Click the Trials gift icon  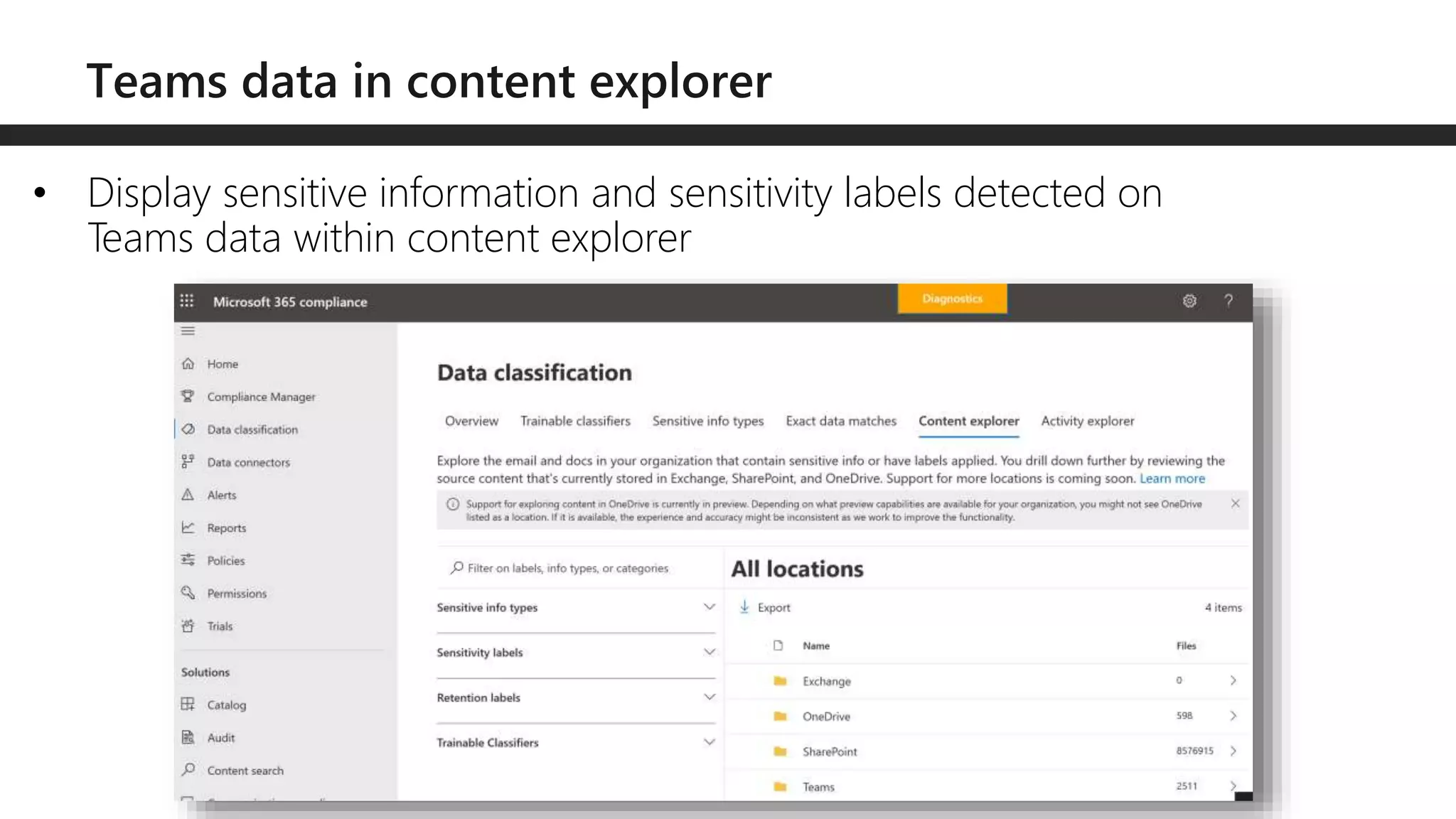click(188, 626)
